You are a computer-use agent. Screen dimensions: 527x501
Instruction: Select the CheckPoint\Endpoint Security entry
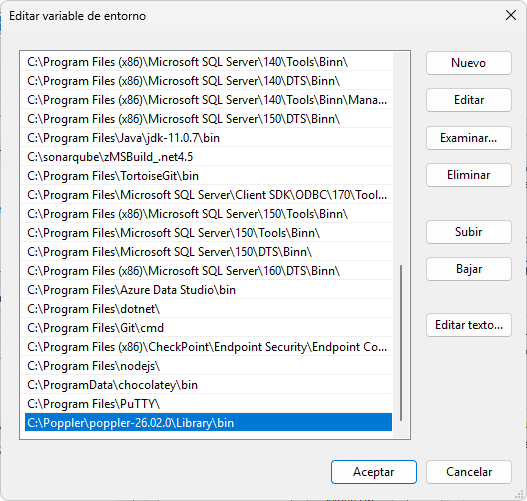208,347
